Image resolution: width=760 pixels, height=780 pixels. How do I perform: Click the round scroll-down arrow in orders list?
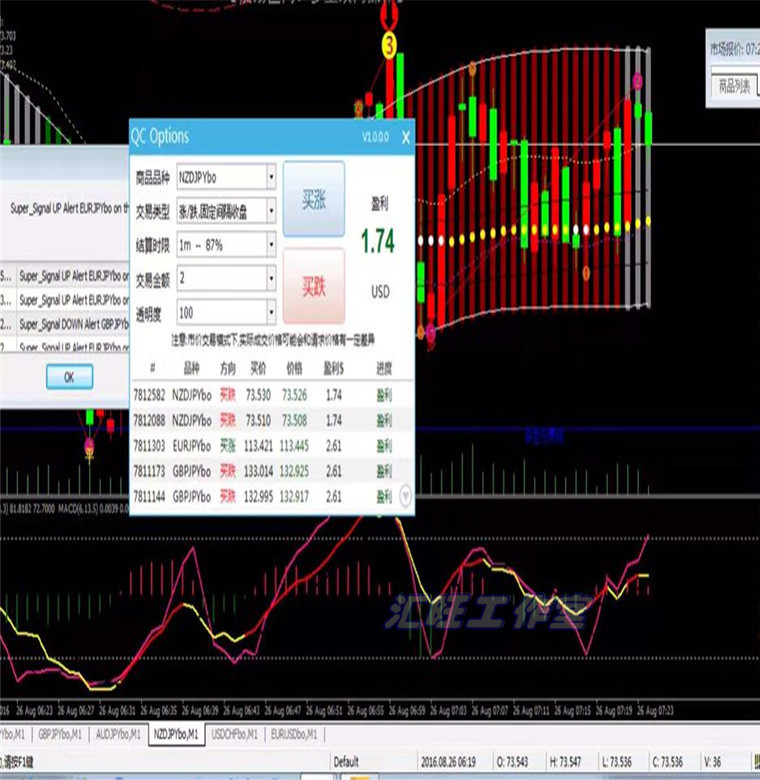pyautogui.click(x=405, y=494)
